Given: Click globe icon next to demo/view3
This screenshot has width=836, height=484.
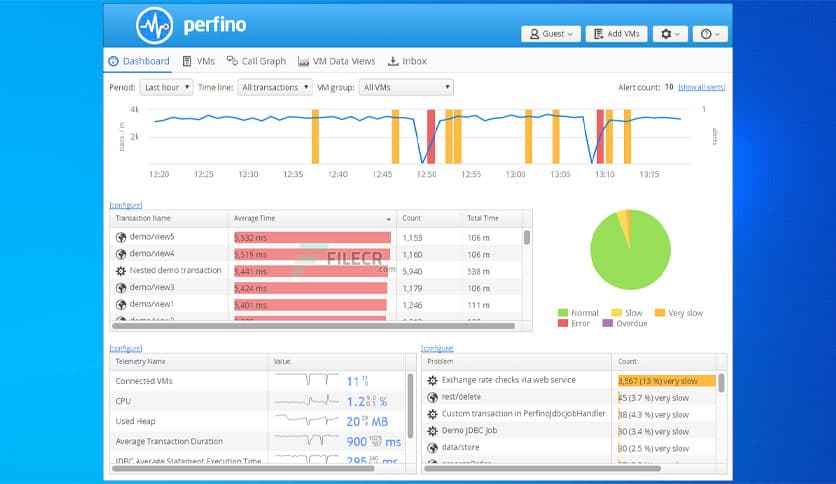Looking at the screenshot, I should 121,288.
